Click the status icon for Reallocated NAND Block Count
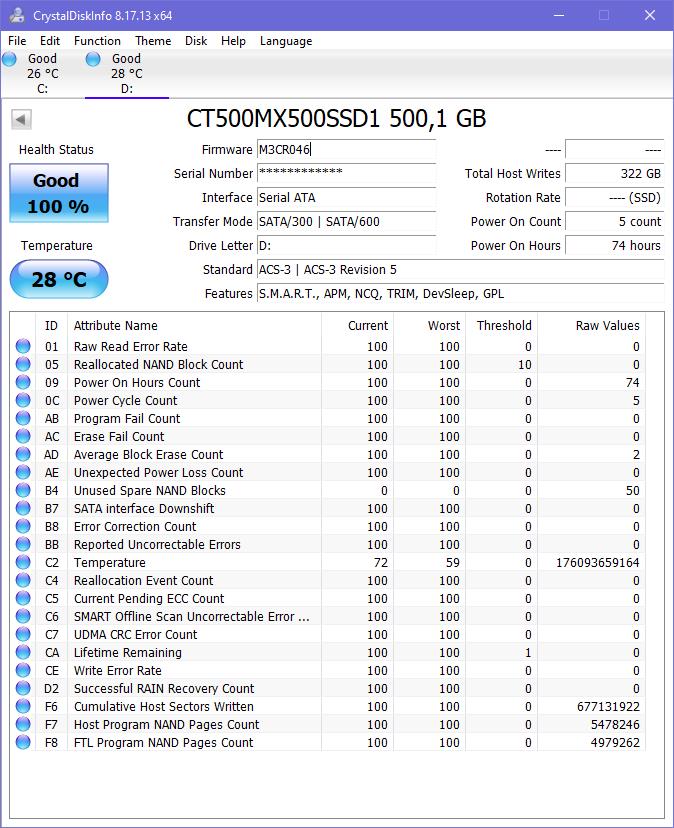The image size is (674, 828). [23, 364]
